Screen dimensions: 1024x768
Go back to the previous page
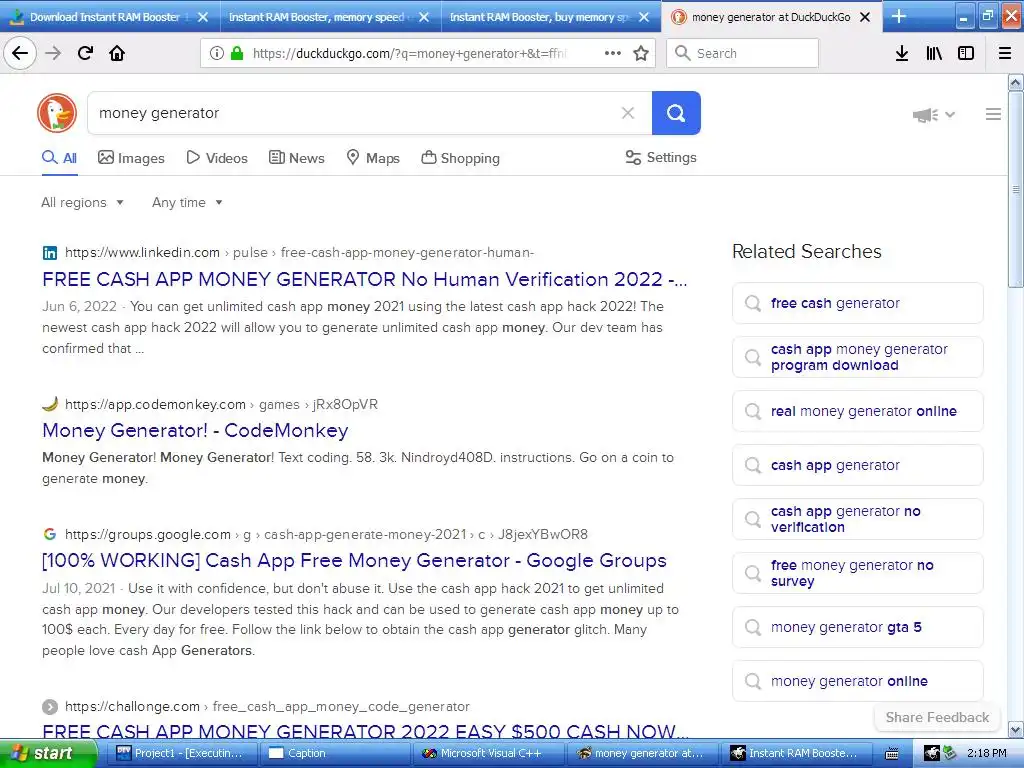20,53
